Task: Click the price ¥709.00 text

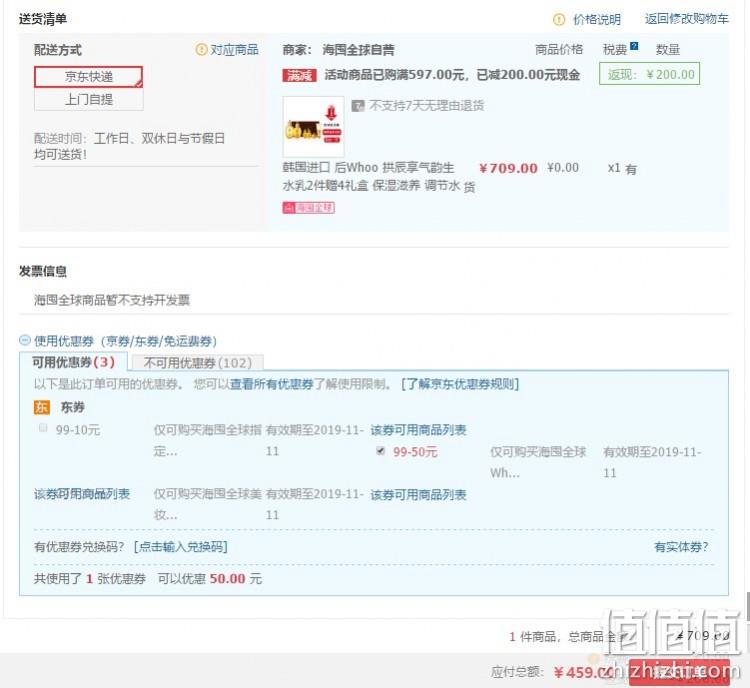Action: [x=508, y=168]
